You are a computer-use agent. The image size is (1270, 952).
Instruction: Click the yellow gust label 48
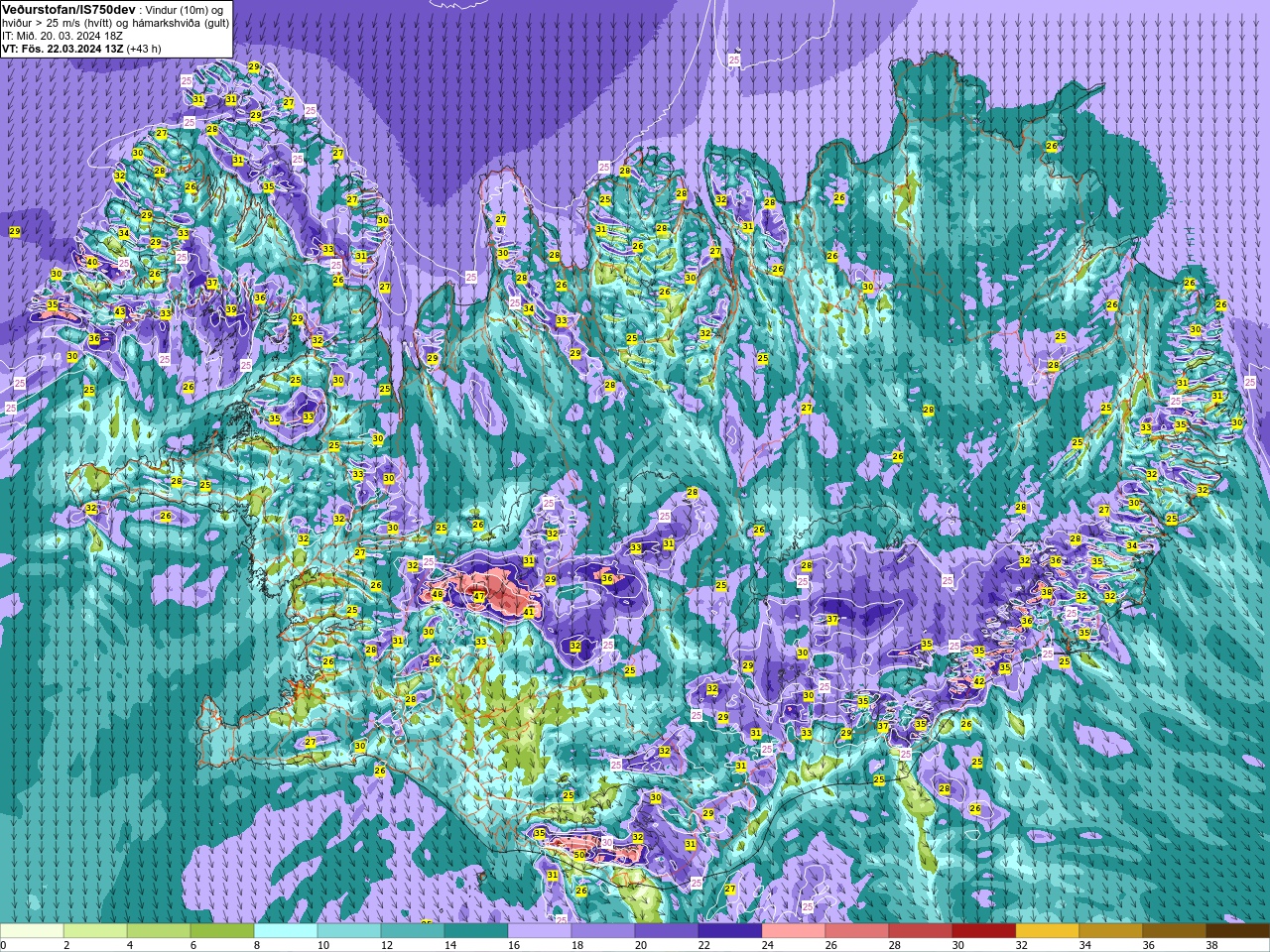(x=438, y=595)
